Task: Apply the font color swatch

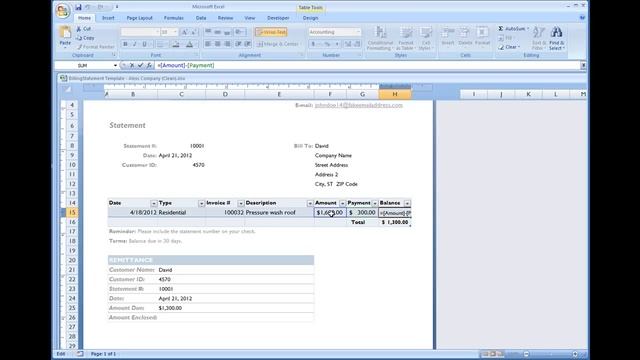Action: 189,44
